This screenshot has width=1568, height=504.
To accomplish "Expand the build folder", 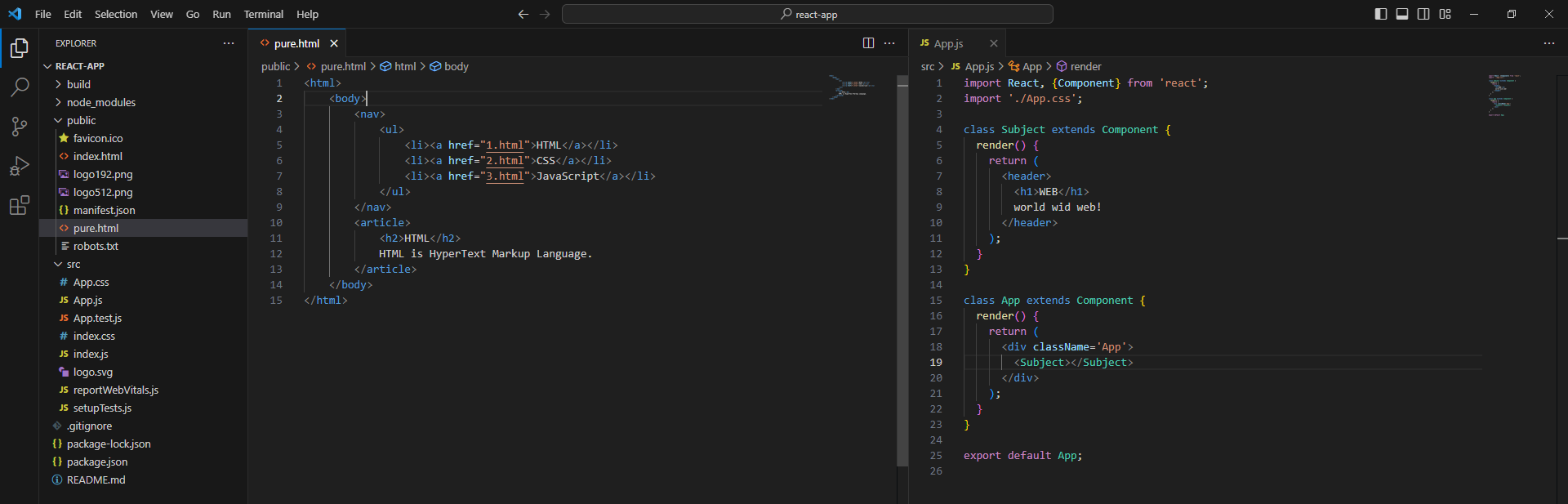I will (78, 84).
